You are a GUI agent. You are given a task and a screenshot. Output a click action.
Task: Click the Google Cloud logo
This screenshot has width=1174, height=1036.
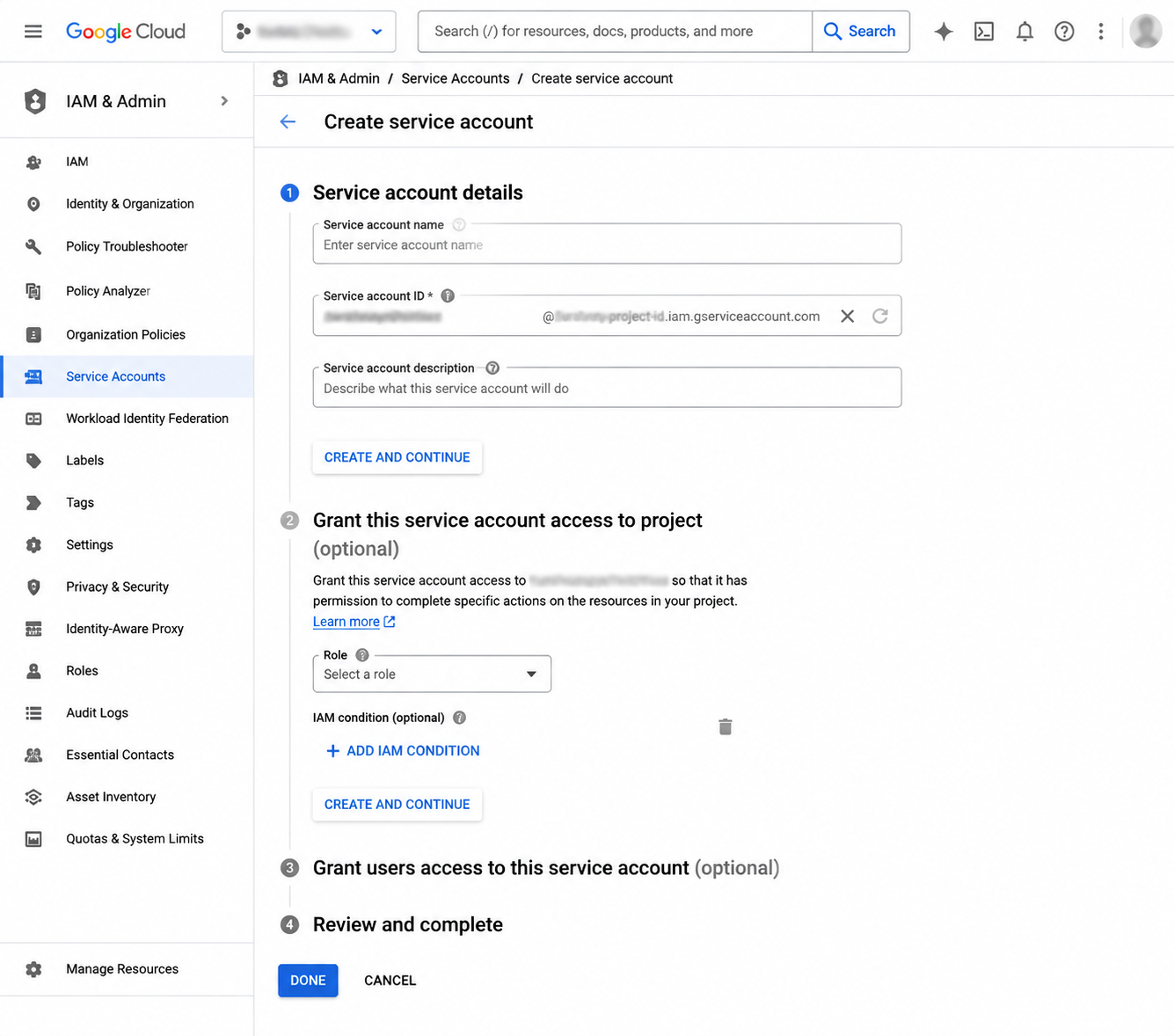click(x=126, y=32)
